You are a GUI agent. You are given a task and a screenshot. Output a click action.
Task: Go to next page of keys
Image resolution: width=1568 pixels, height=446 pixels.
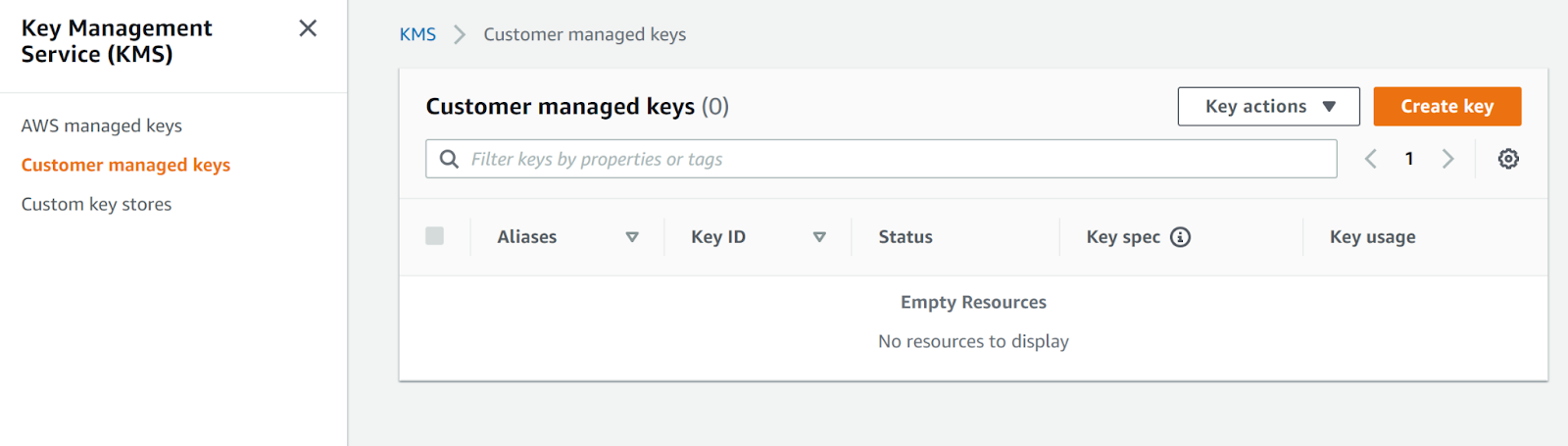click(1447, 159)
